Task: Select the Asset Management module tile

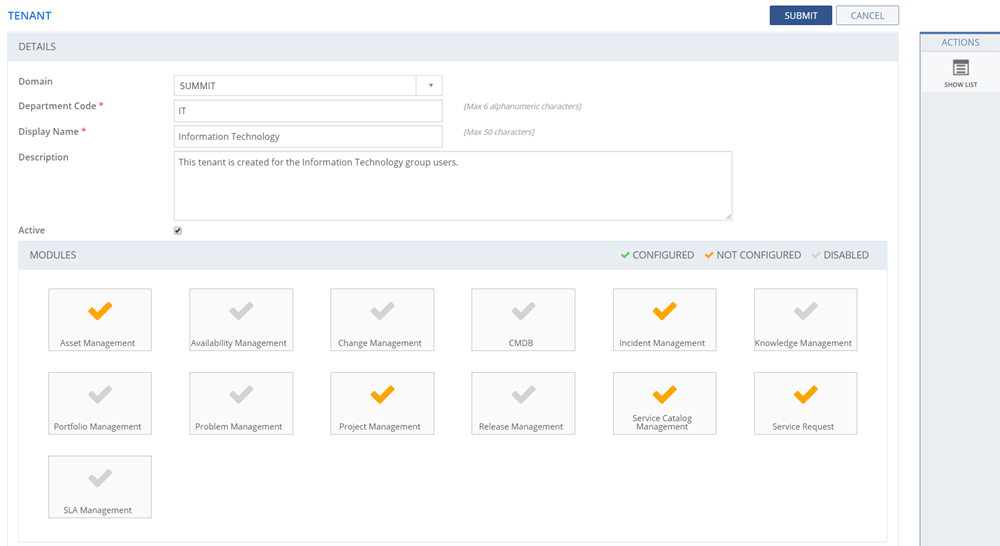Action: [100, 319]
